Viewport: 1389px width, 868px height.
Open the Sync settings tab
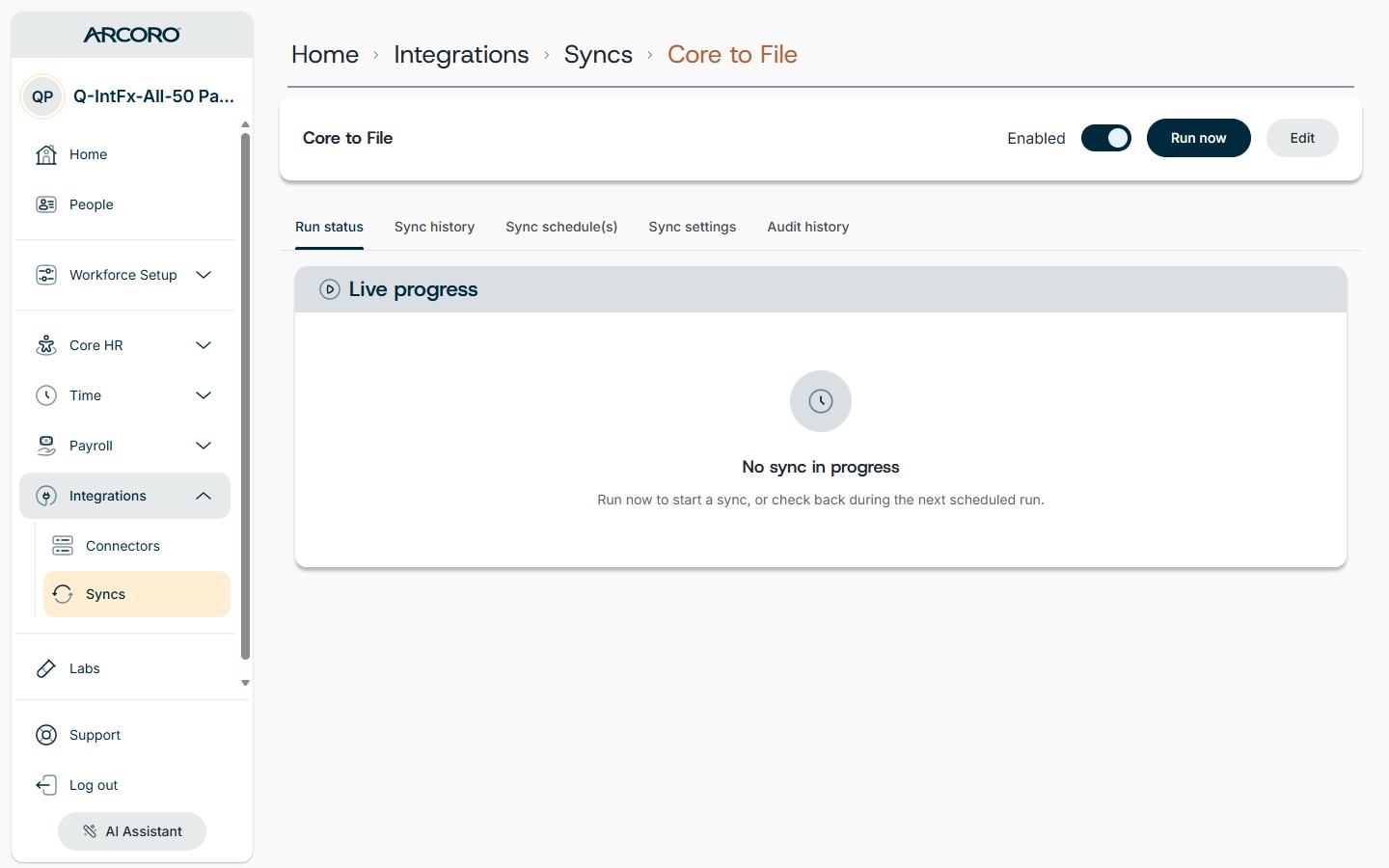[693, 227]
